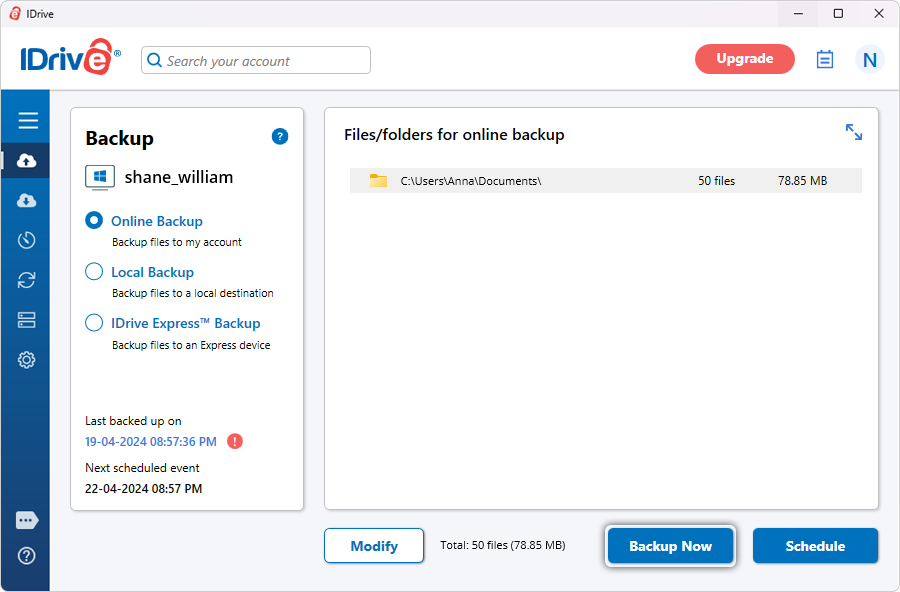Select the Backup cloud upload icon

tap(27, 161)
